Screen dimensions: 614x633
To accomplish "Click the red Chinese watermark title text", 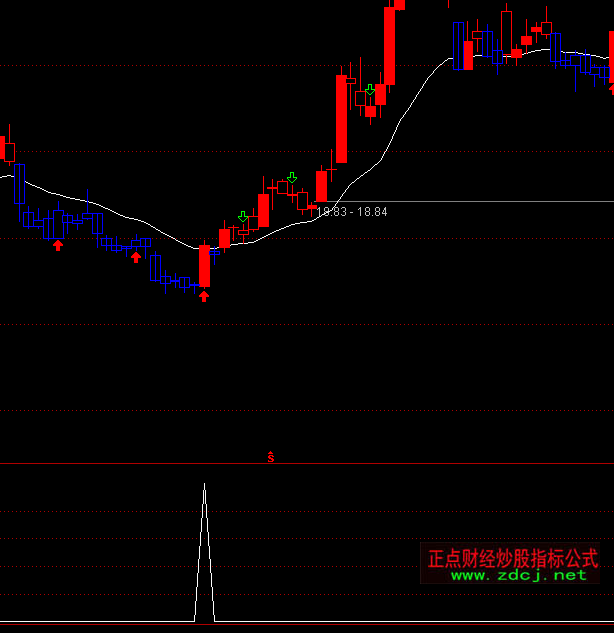I will point(512,557).
